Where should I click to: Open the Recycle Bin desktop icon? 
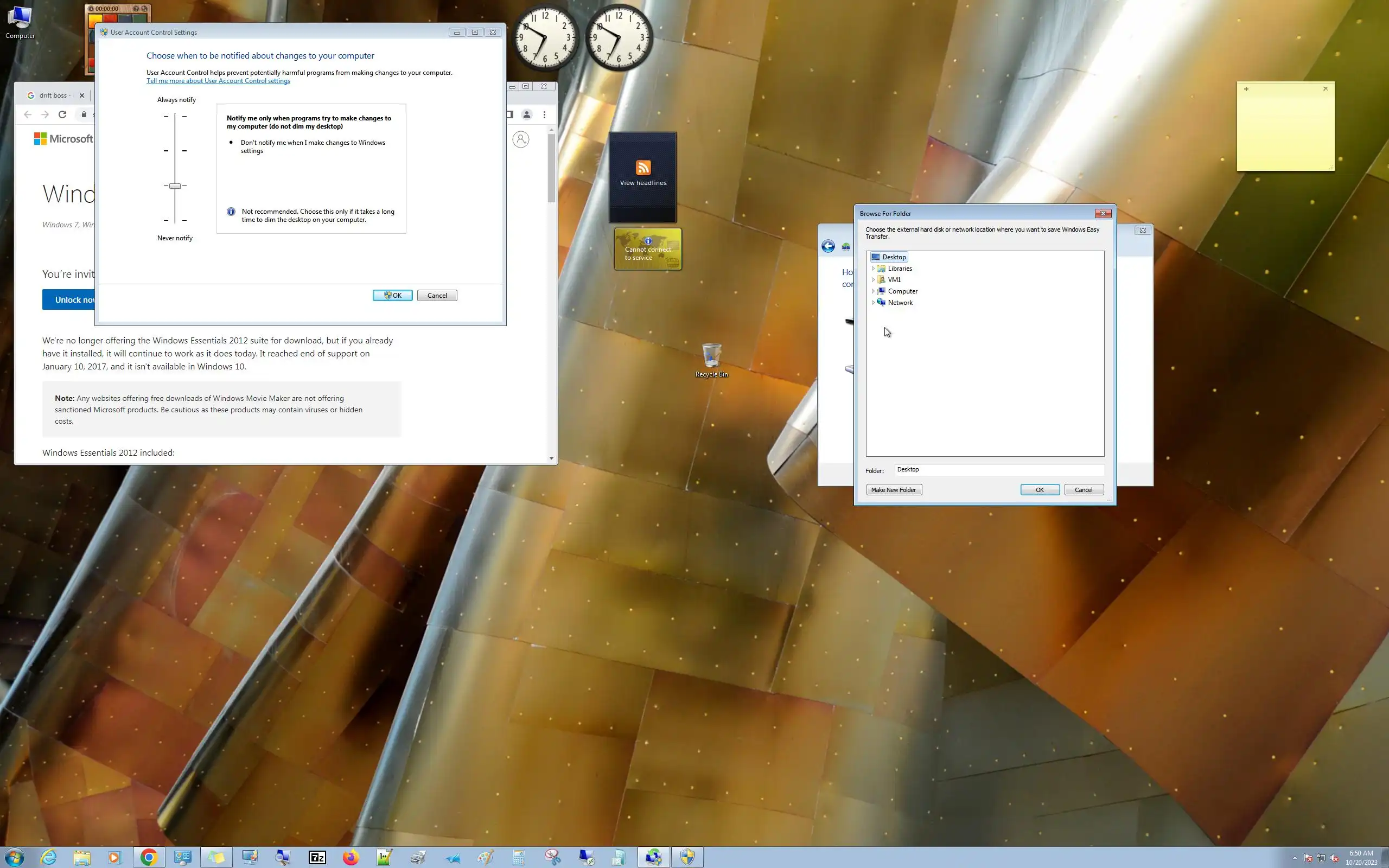point(711,360)
